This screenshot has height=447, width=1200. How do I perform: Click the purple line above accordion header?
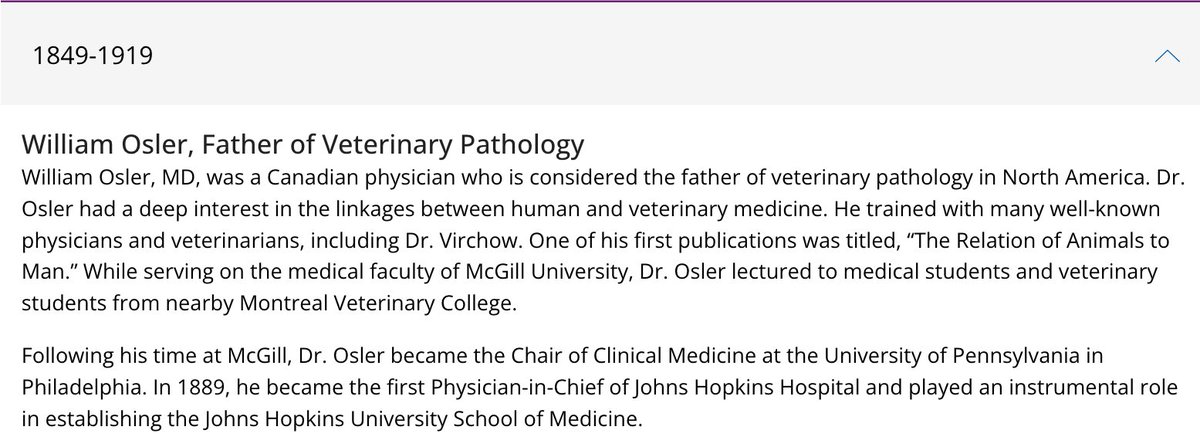(x=600, y=2)
